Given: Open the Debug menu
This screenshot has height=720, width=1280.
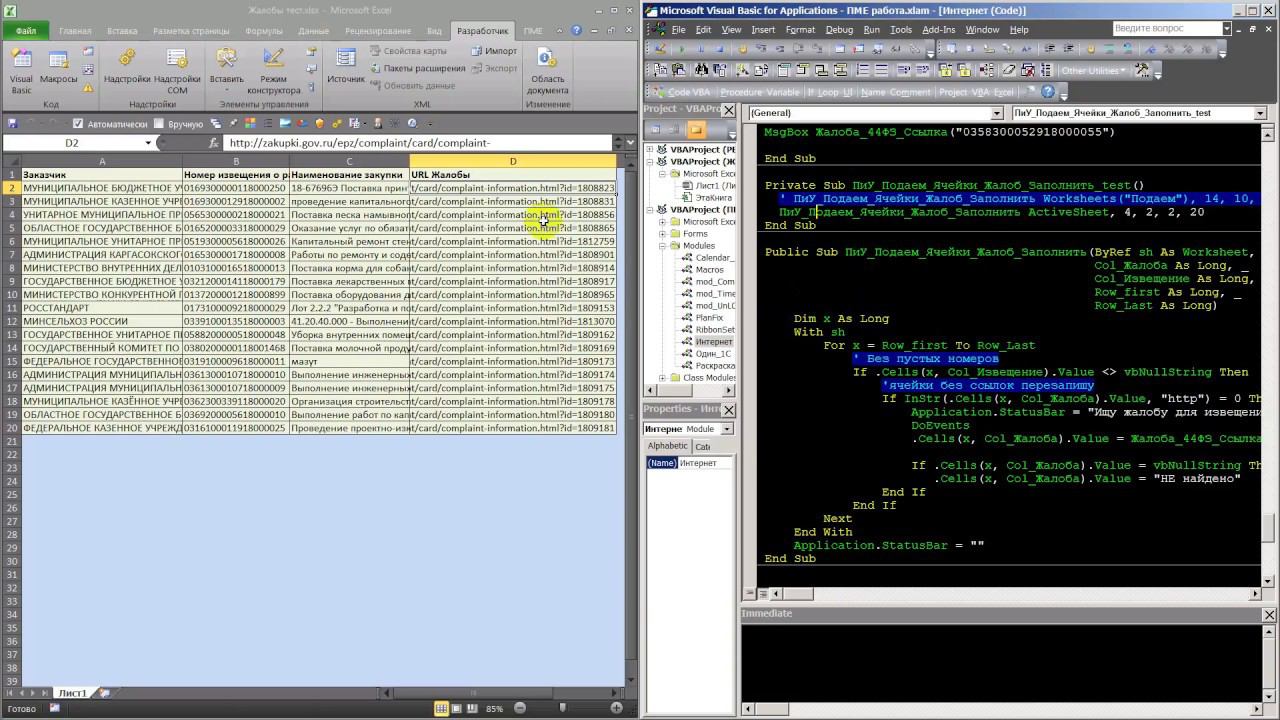Looking at the screenshot, I should coord(839,30).
